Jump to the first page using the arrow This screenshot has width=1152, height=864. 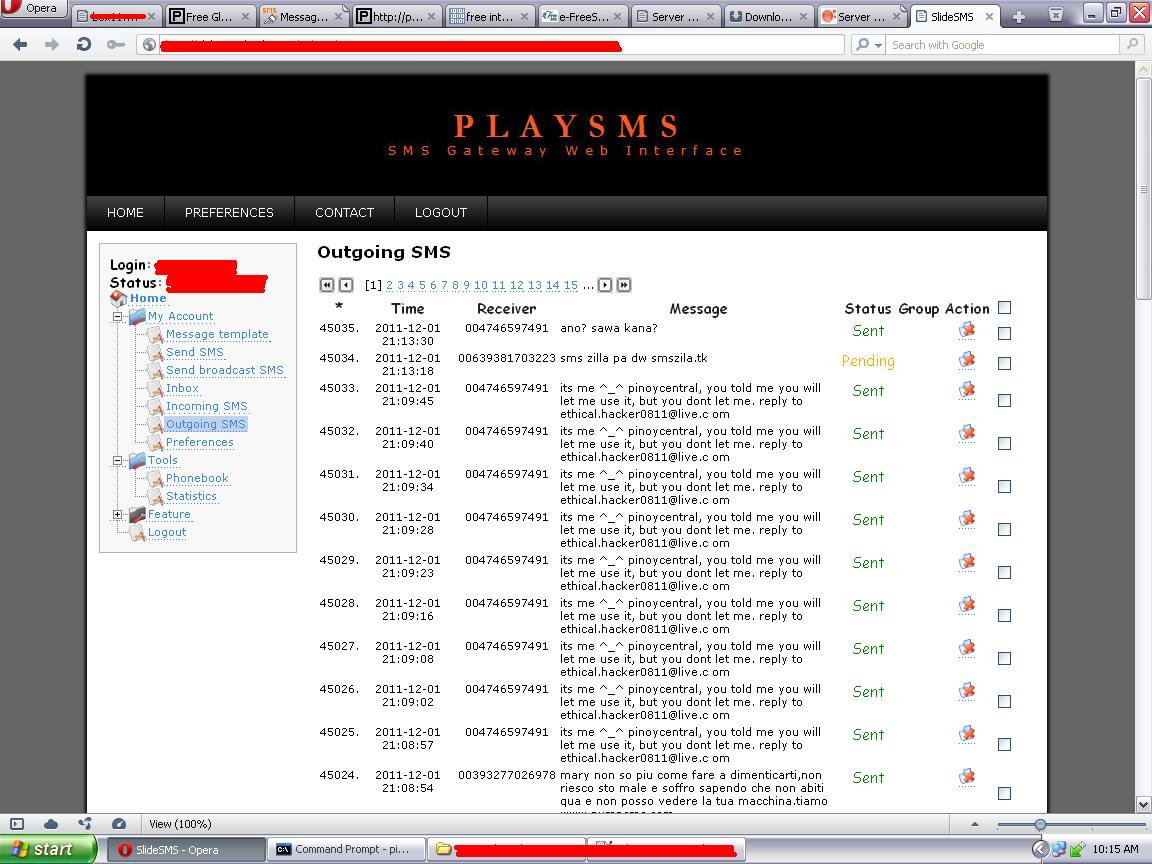pyautogui.click(x=326, y=285)
